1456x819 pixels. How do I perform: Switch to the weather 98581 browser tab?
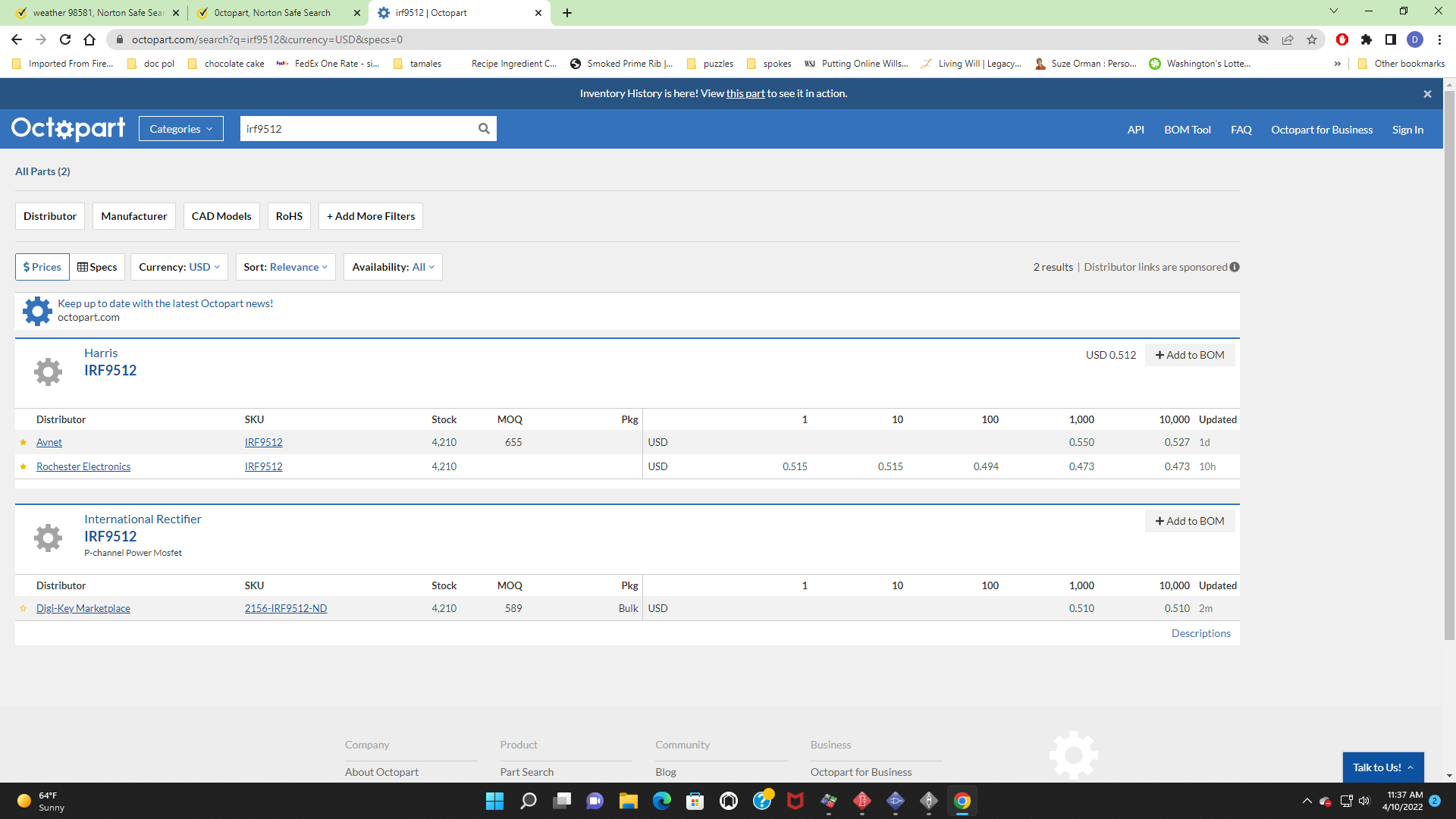(x=97, y=13)
